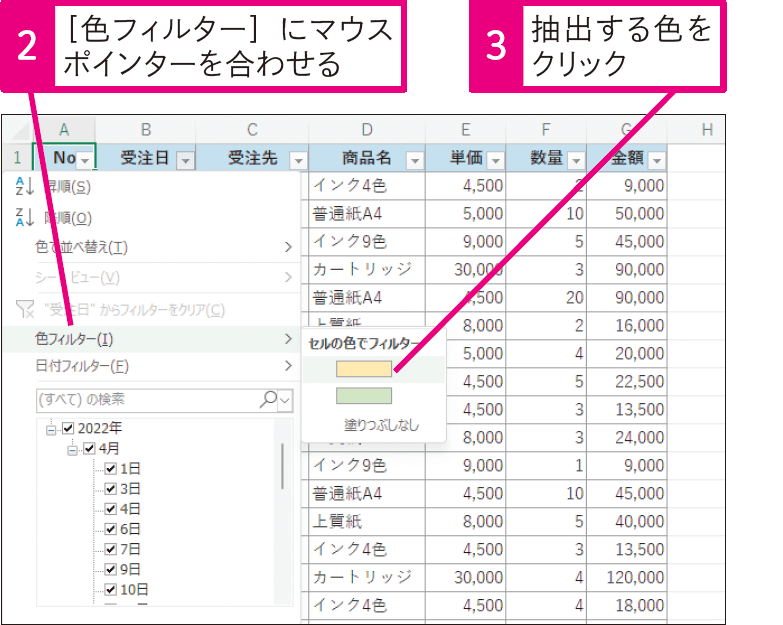783x625 pixels.
Task: Uncheck the 10日 checkbox
Action: 110,590
